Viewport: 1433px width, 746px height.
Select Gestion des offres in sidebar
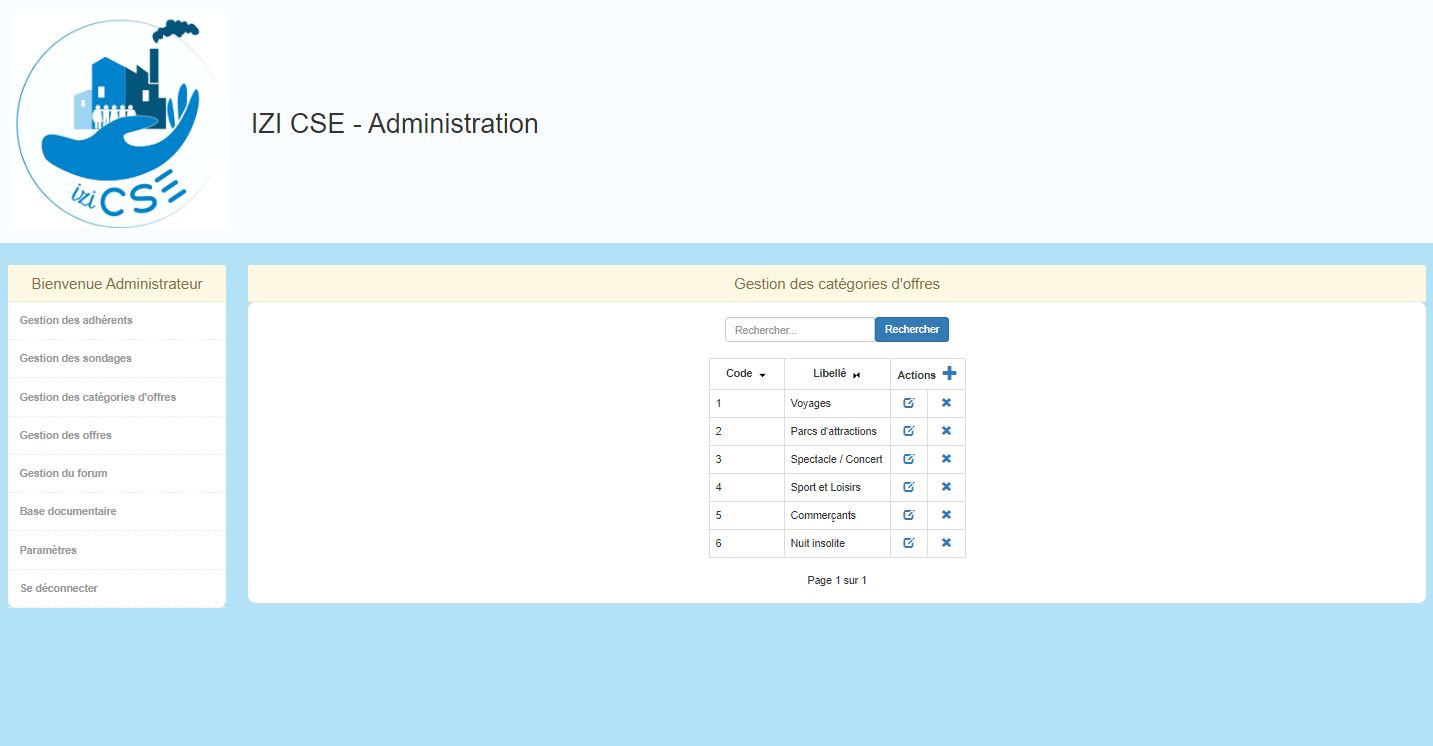66,435
